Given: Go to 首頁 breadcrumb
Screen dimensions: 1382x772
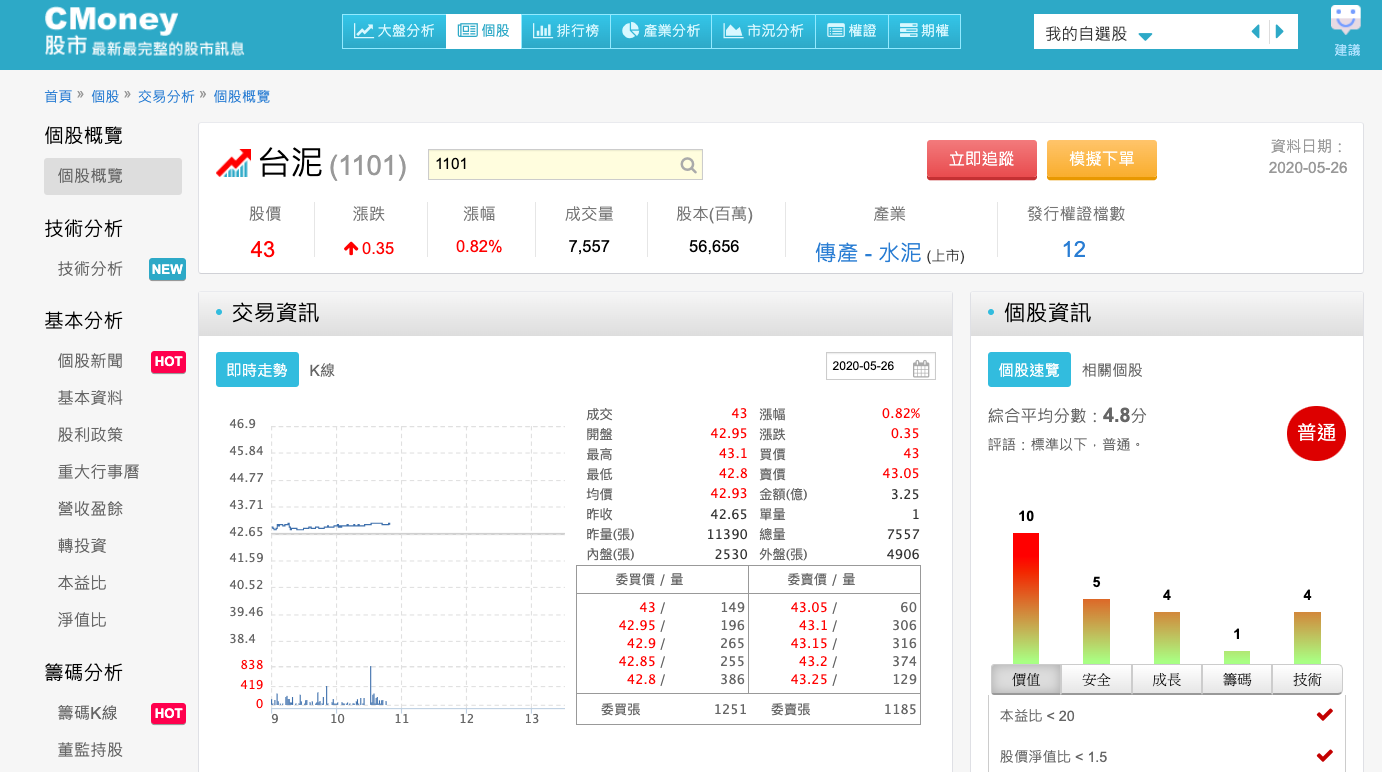Looking at the screenshot, I should [58, 96].
